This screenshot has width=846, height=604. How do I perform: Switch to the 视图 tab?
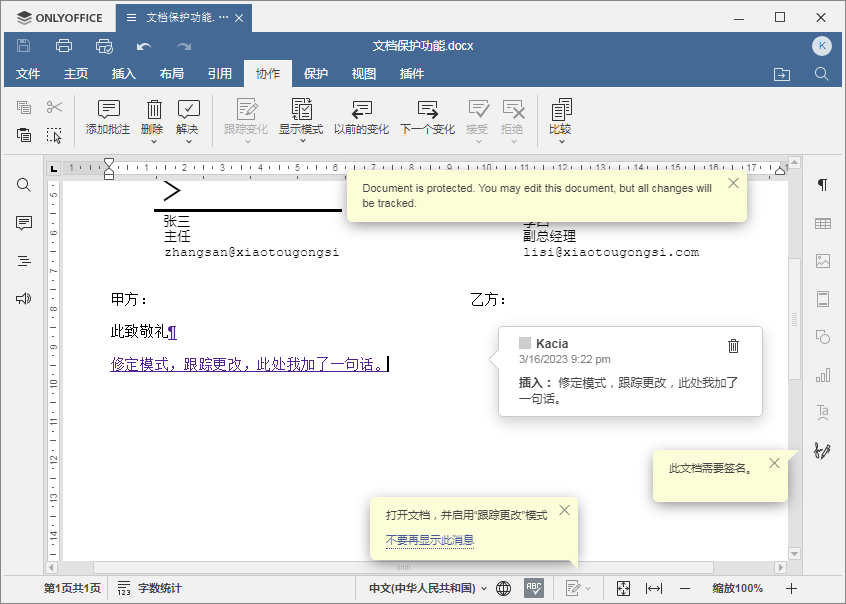(364, 74)
